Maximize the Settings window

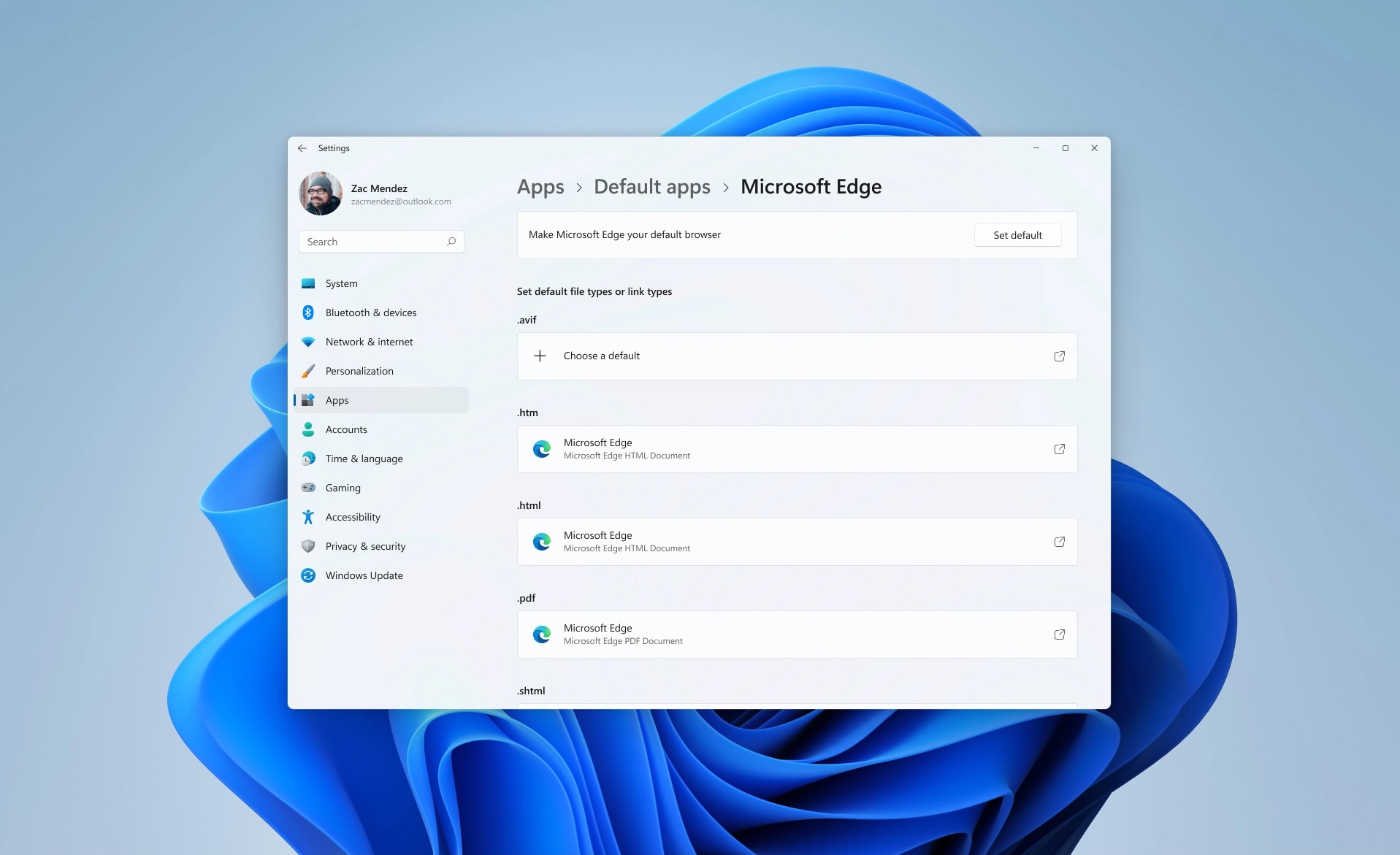coord(1065,148)
